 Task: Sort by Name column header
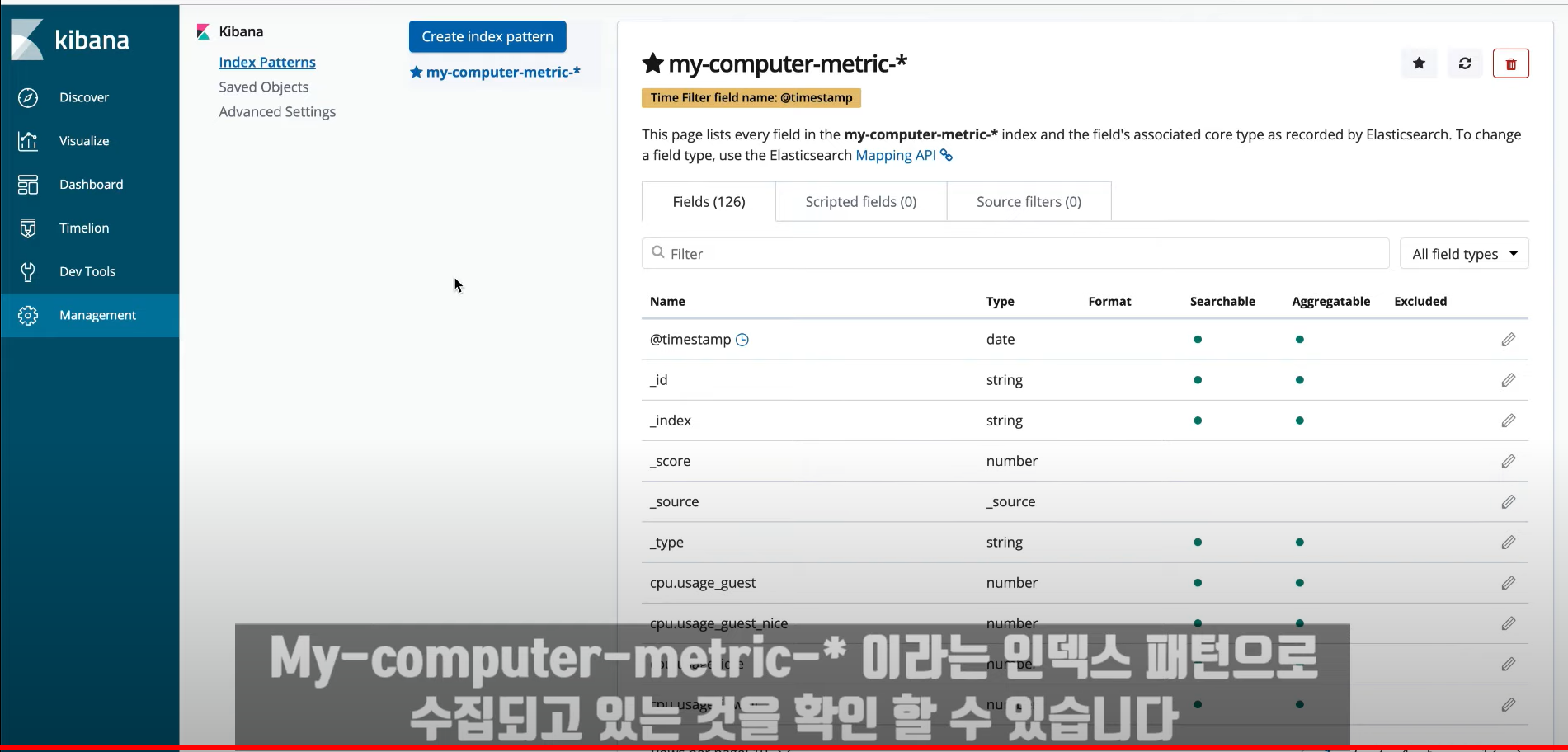coord(667,302)
